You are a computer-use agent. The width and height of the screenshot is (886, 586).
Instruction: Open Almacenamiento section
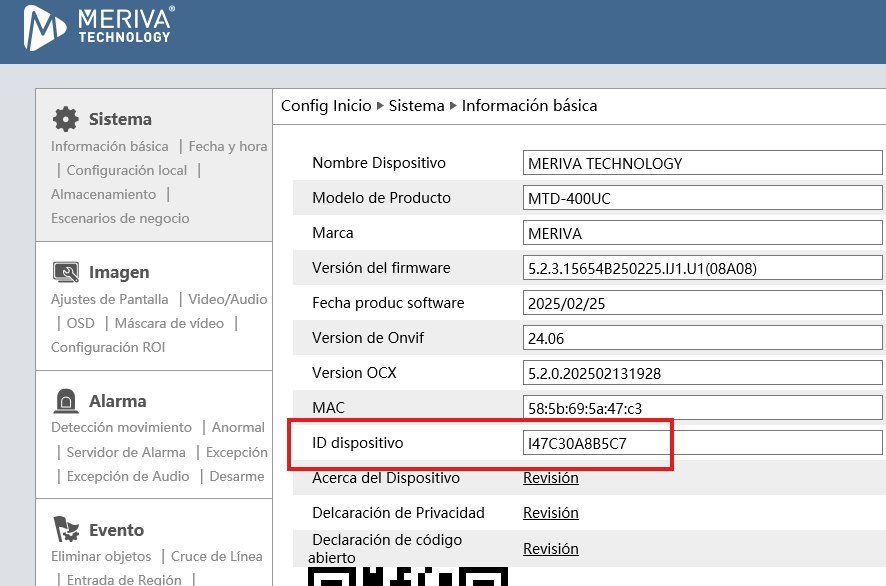[x=103, y=194]
